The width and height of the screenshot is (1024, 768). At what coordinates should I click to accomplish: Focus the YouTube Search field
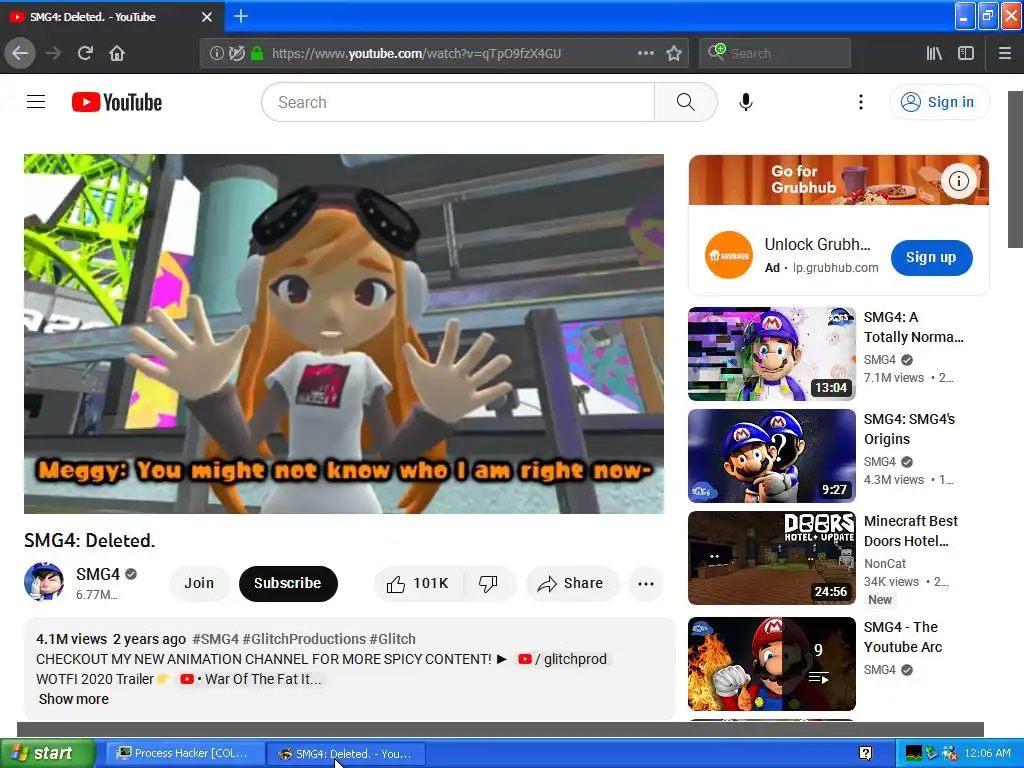(x=458, y=102)
